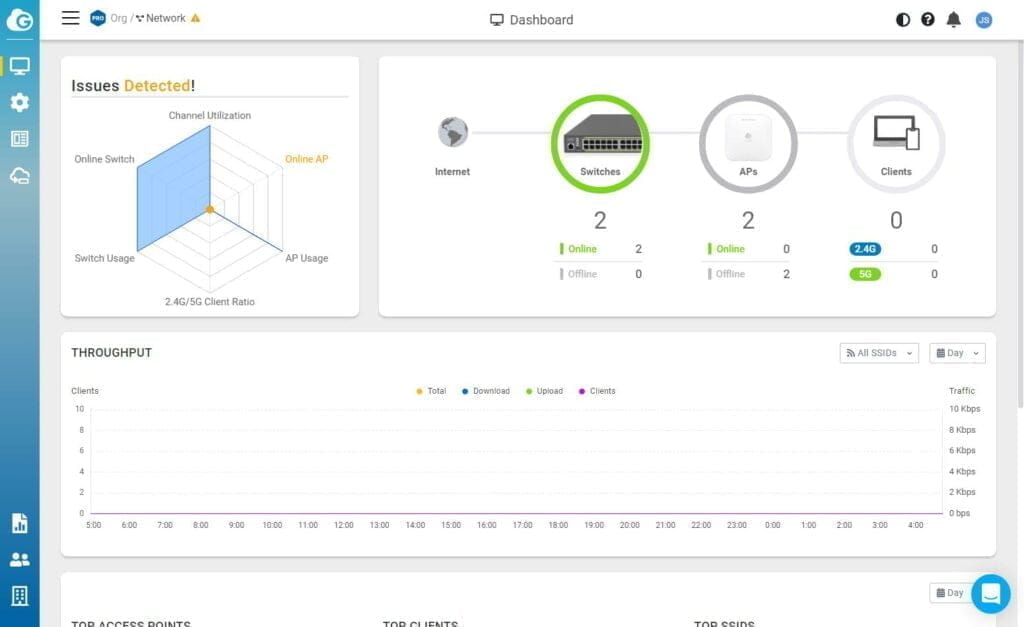
Task: Toggle dark mode contrast icon
Action: pyautogui.click(x=903, y=19)
